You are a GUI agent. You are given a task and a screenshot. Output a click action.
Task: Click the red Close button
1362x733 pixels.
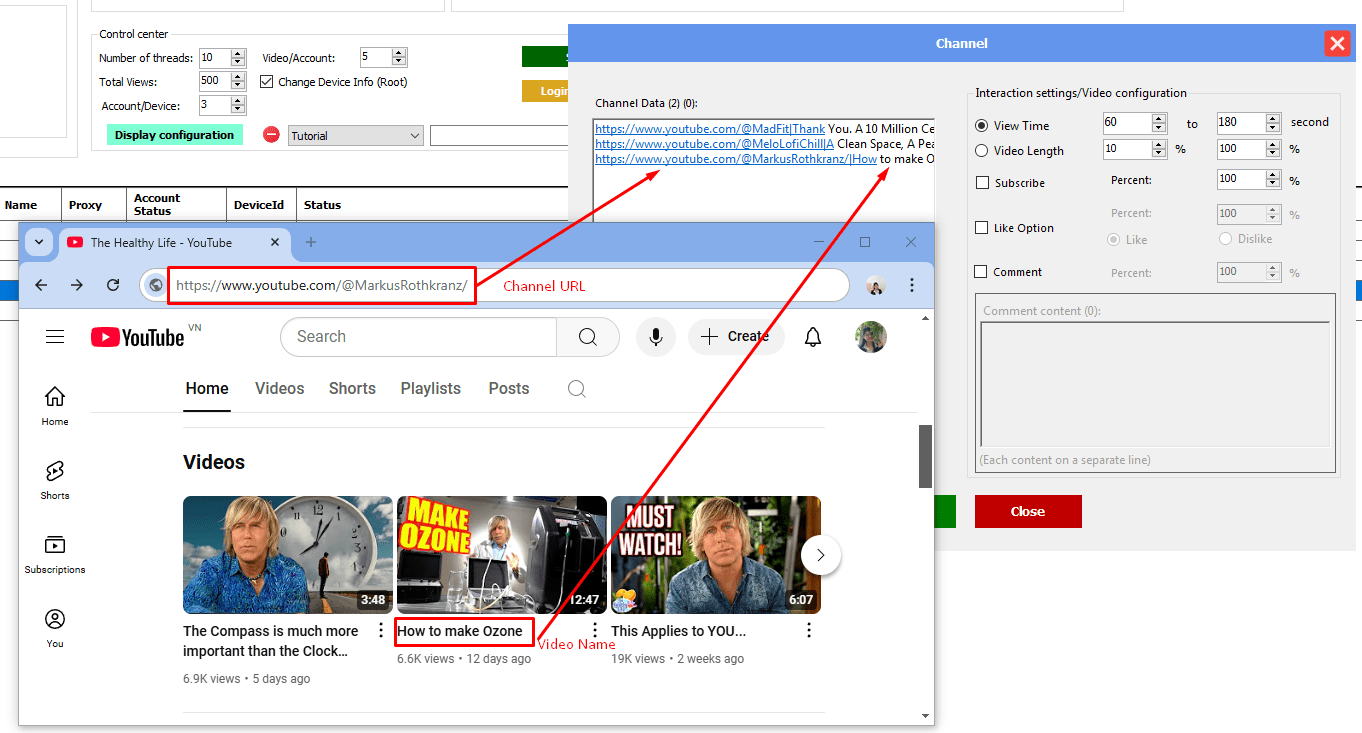click(1028, 511)
